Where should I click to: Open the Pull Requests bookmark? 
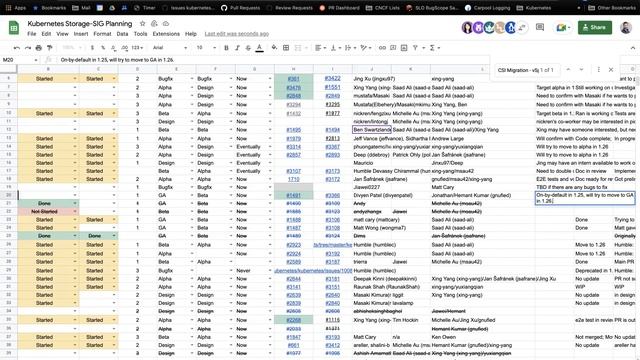click(x=240, y=7)
